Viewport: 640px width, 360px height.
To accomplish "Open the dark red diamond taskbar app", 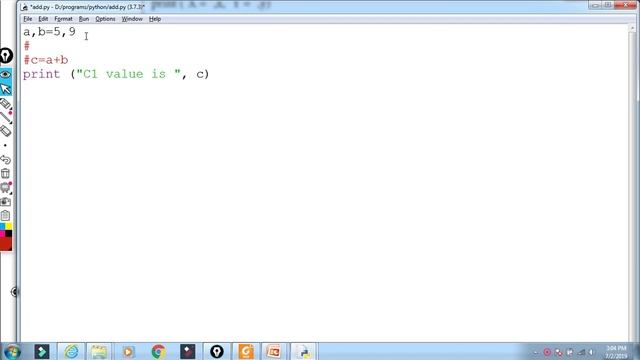I will click(187, 351).
